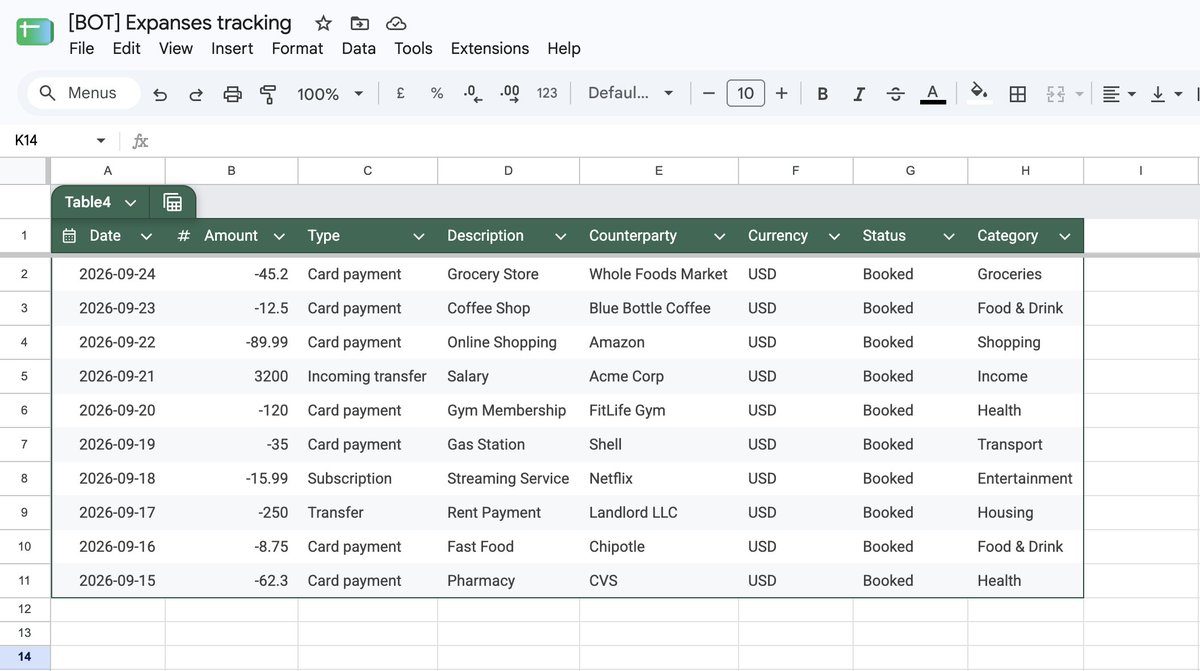Click the number type icon in Amount header
1200x671 pixels.
183,236
